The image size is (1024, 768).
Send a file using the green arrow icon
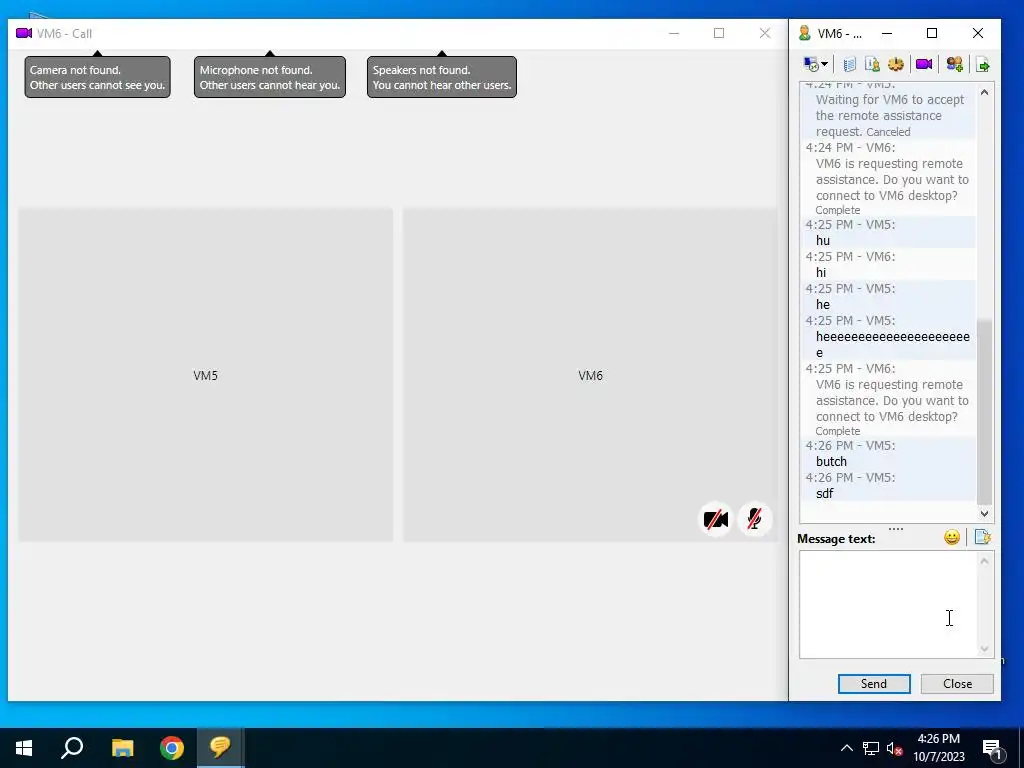point(982,64)
